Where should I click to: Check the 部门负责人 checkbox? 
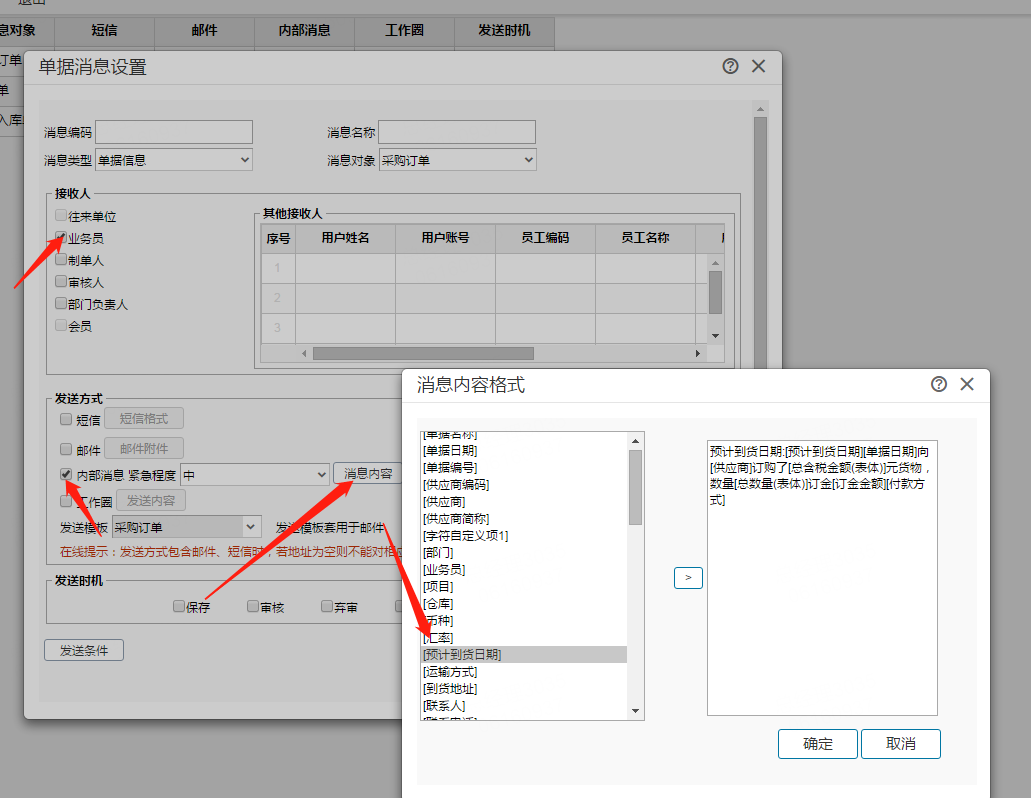[61, 304]
